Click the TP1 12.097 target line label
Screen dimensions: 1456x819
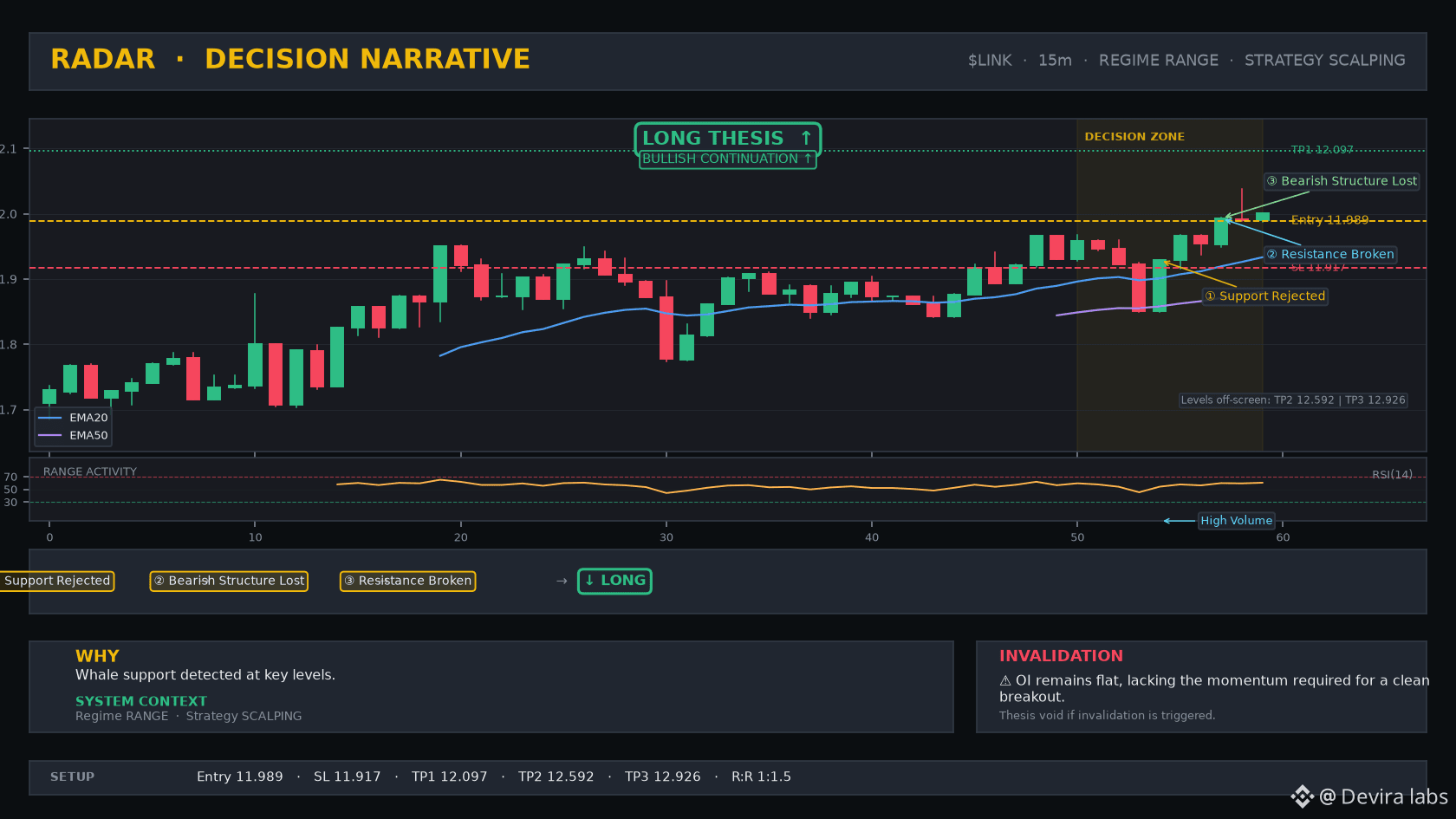(1322, 150)
